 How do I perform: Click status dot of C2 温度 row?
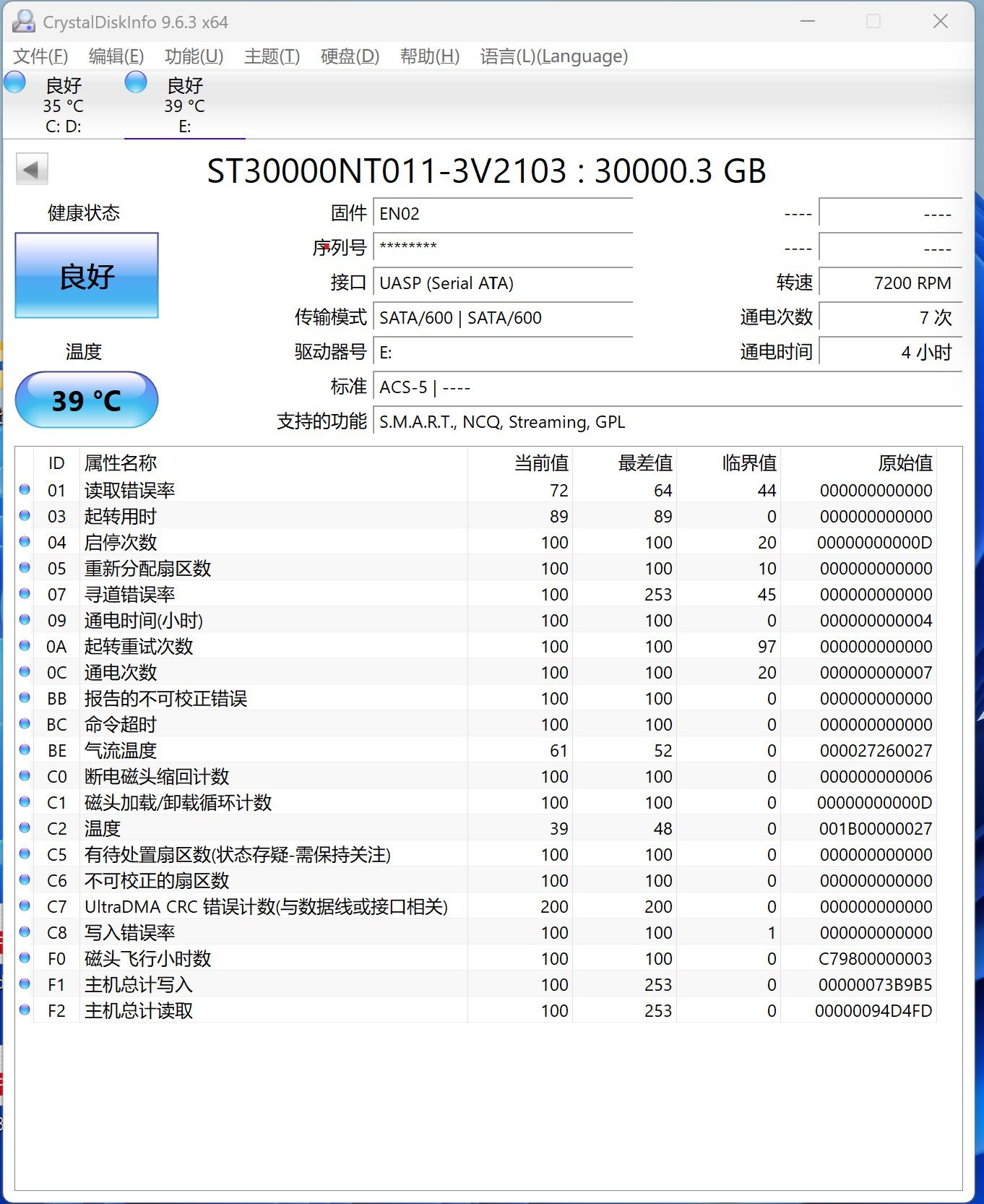[x=25, y=828]
